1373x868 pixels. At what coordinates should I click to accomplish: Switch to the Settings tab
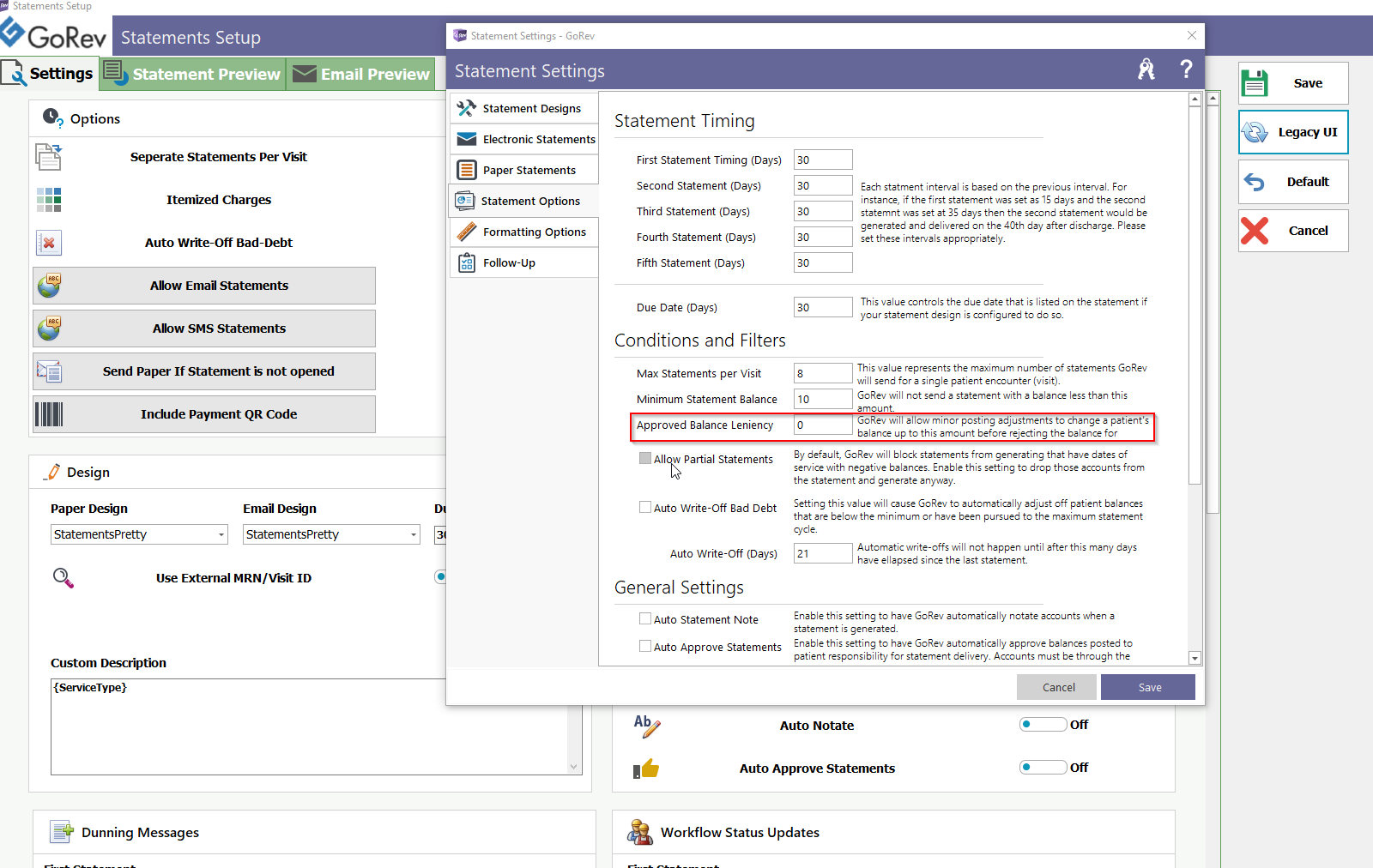48,74
